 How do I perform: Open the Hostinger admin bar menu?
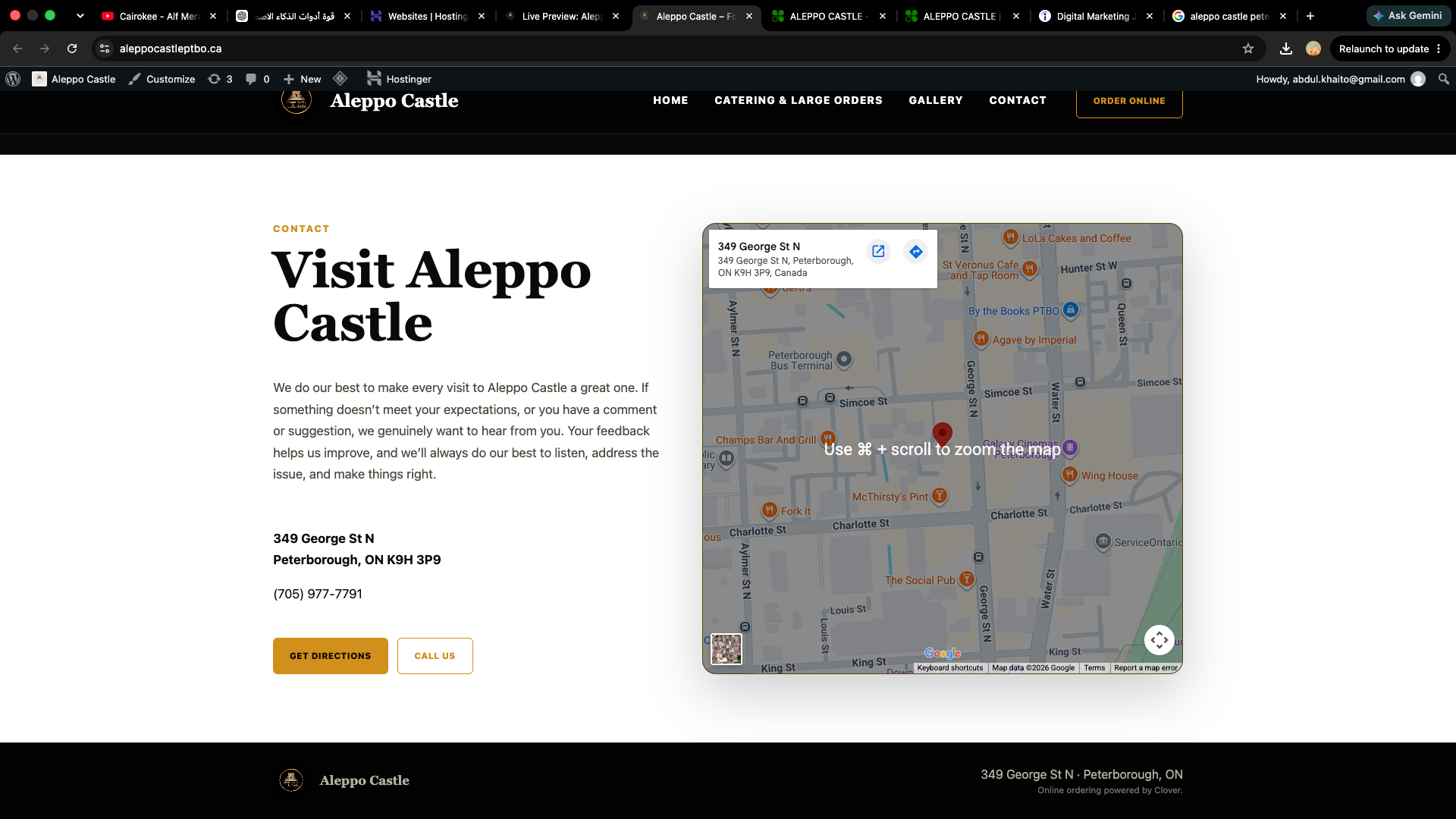click(399, 79)
